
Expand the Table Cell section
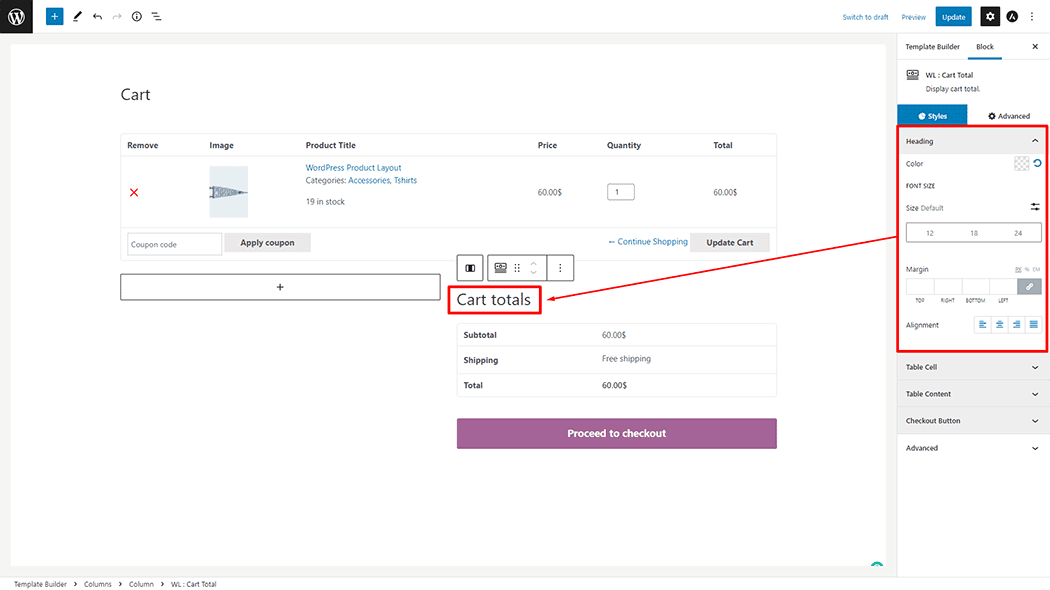tap(970, 367)
